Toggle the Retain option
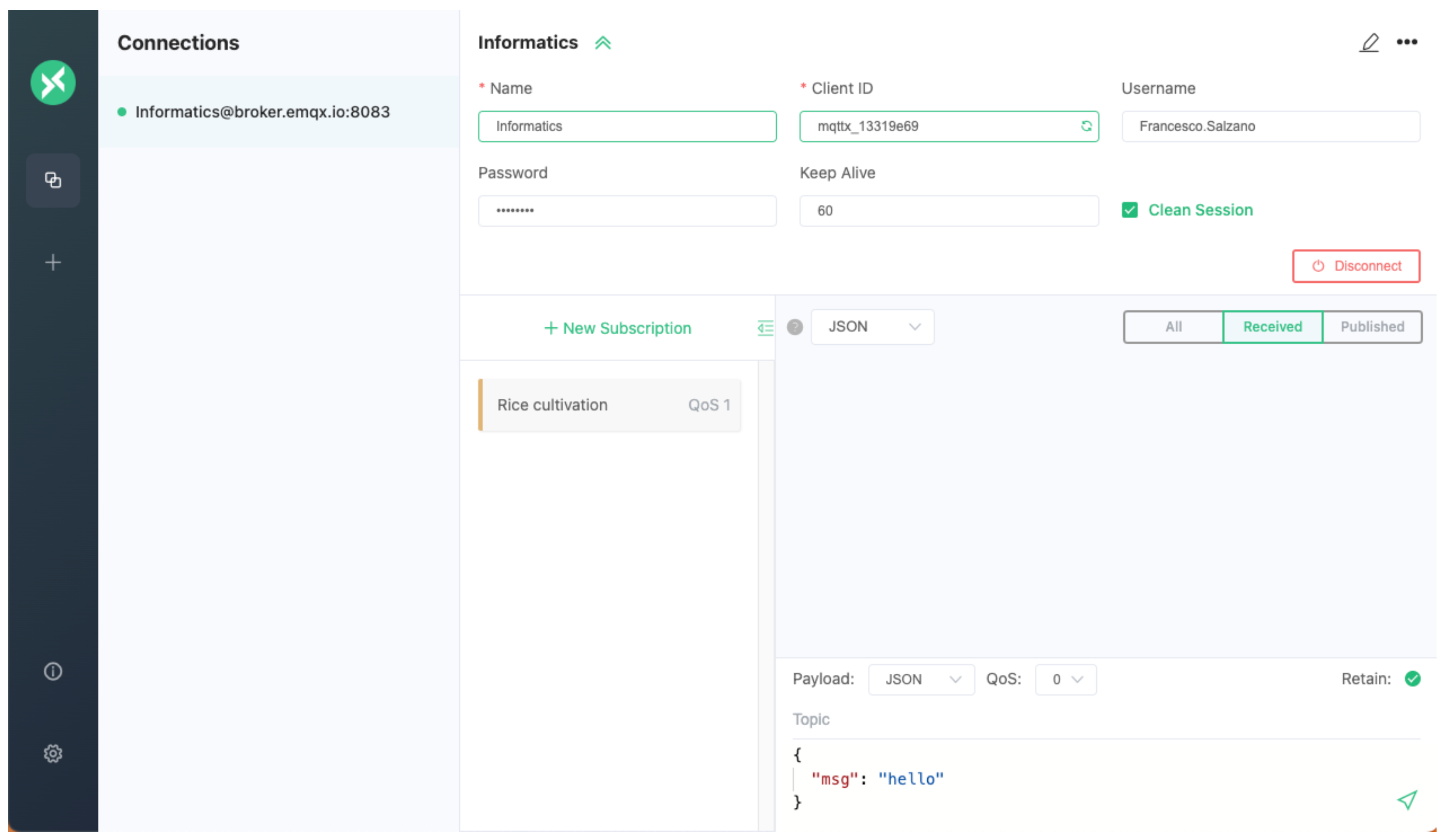Image resolution: width=1443 pixels, height=840 pixels. click(x=1413, y=678)
